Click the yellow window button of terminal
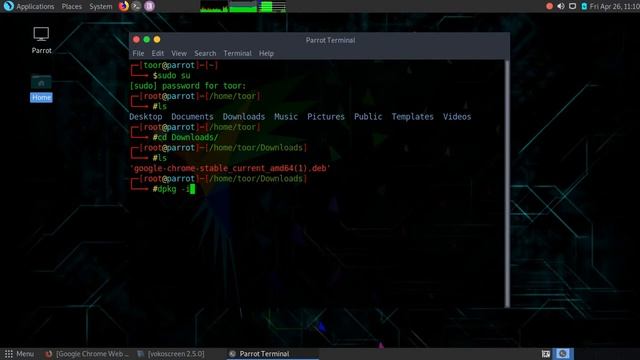Image resolution: width=640 pixels, height=360 pixels. (157, 40)
